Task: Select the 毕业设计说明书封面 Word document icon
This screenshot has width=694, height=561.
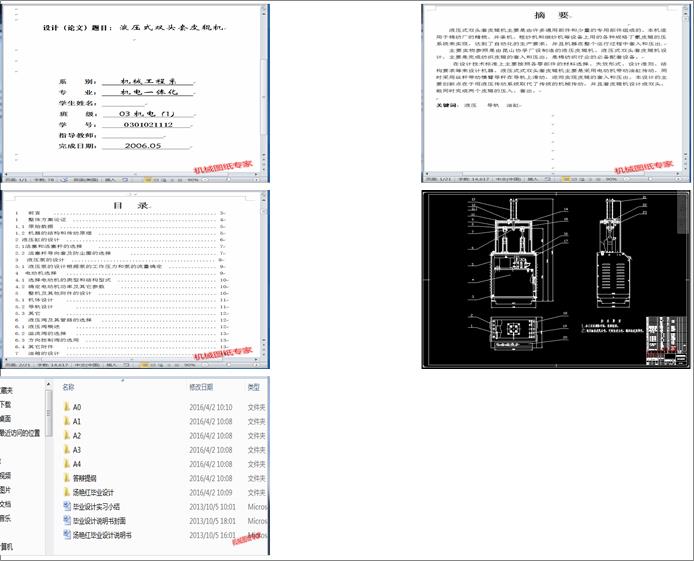Action: (x=67, y=520)
